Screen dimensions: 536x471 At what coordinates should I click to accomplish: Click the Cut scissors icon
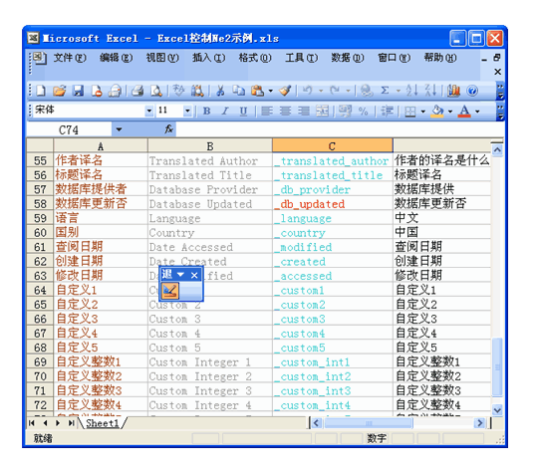coord(220,91)
